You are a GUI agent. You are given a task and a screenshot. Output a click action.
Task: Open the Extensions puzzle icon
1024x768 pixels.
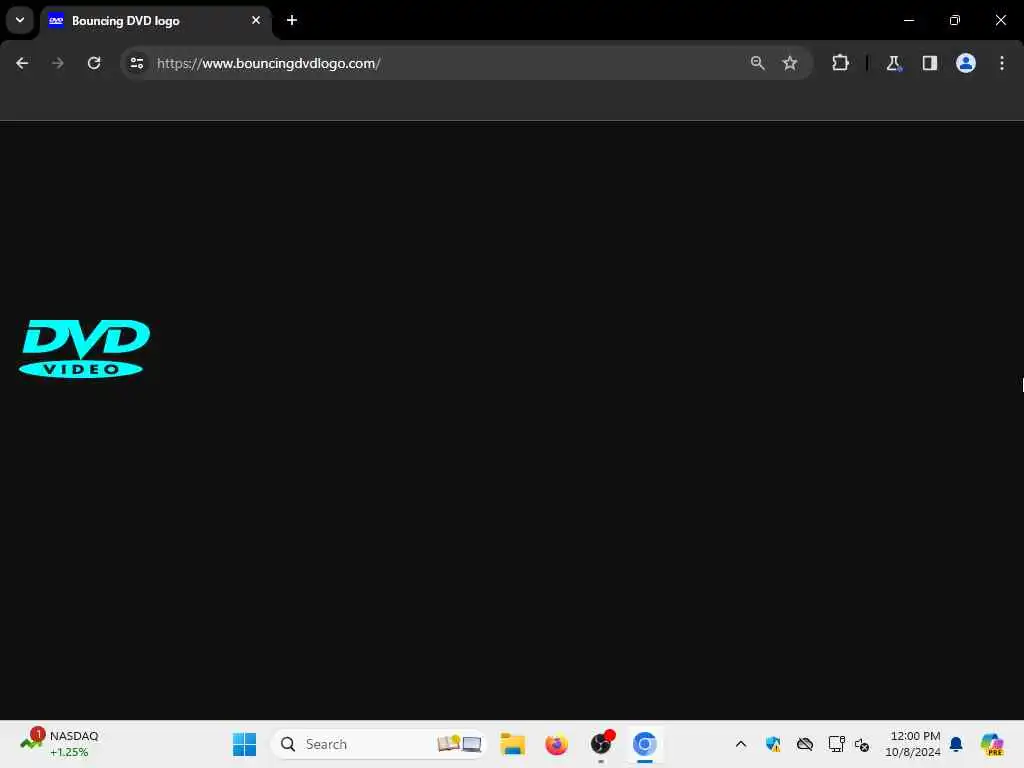click(x=840, y=63)
